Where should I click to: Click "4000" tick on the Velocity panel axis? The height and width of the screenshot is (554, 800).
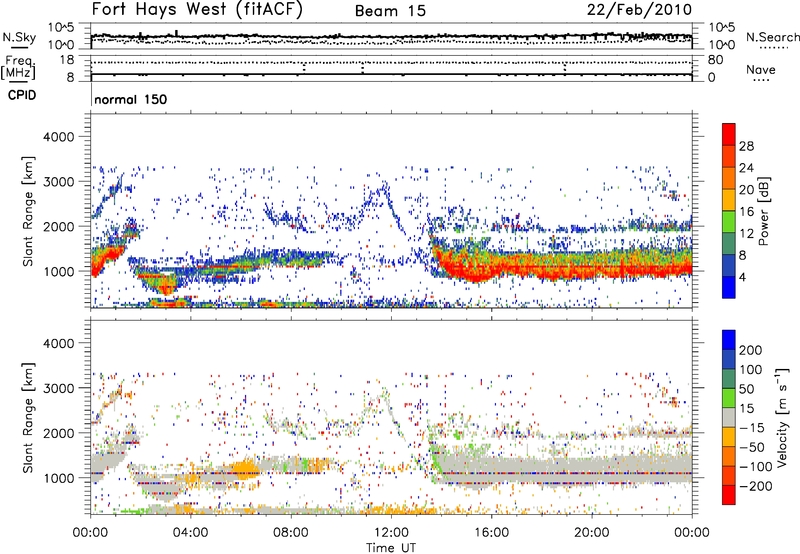pos(59,343)
